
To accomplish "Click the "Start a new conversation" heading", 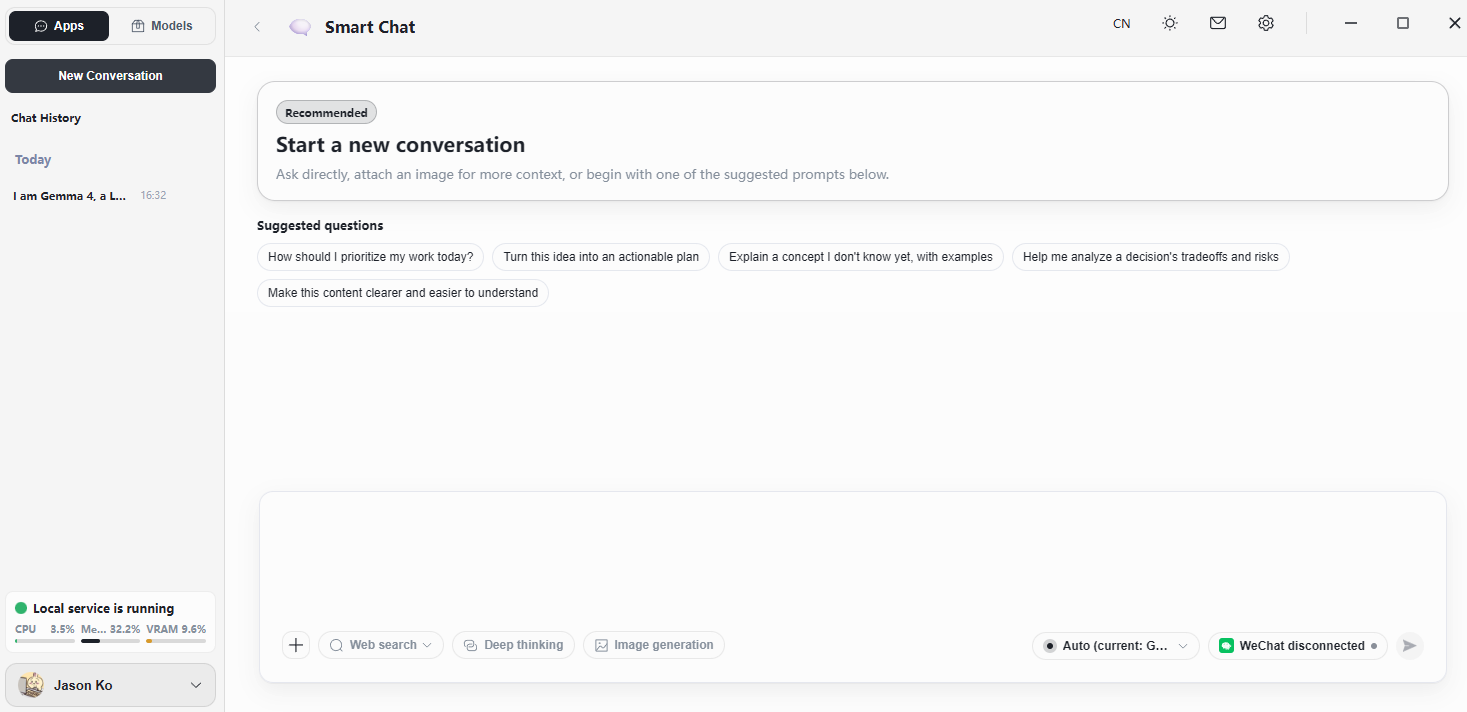I will tap(400, 145).
